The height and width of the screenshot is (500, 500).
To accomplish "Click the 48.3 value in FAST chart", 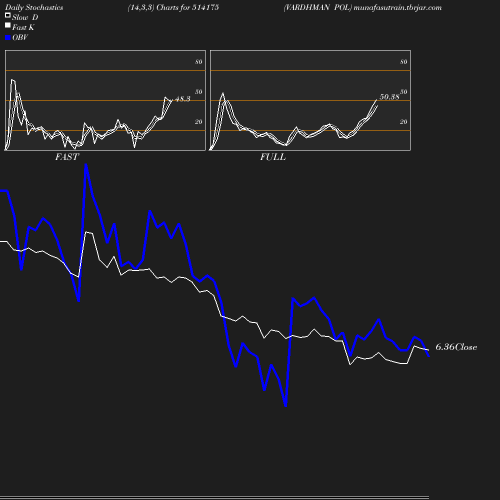I will pyautogui.click(x=183, y=99).
